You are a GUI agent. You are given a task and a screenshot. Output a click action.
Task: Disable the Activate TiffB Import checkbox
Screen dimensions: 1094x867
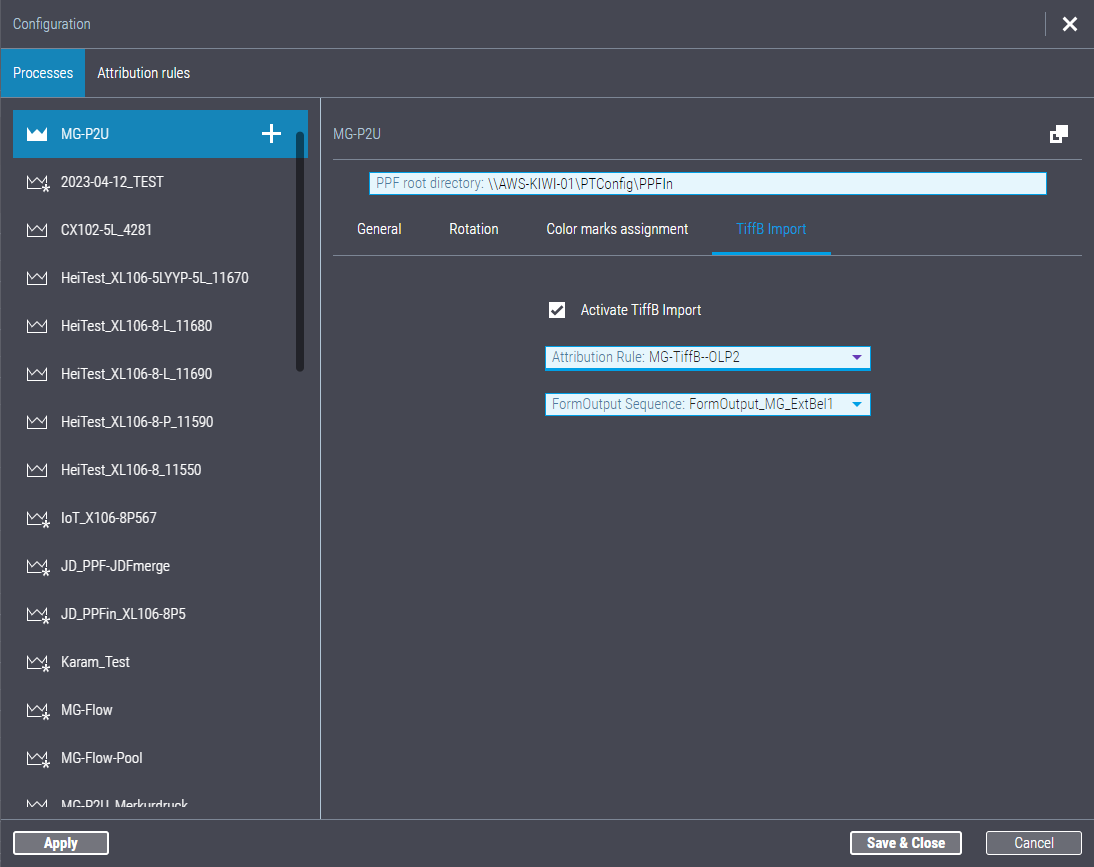557,310
